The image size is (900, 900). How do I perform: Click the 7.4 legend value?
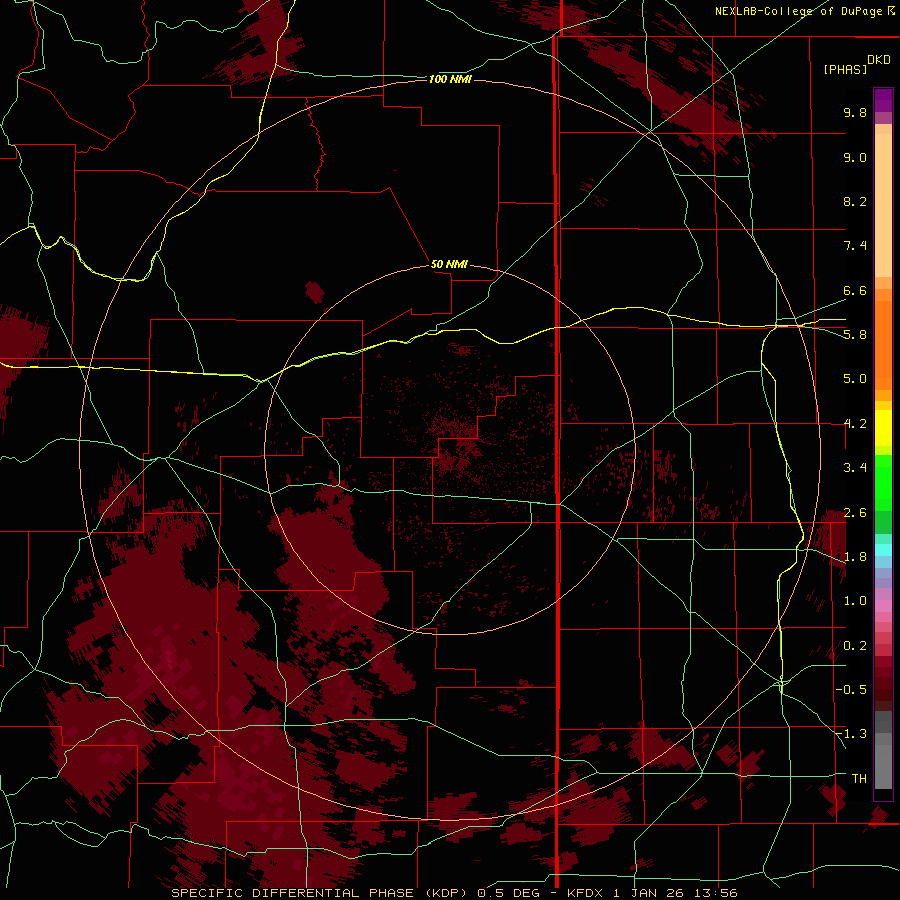pyautogui.click(x=855, y=246)
